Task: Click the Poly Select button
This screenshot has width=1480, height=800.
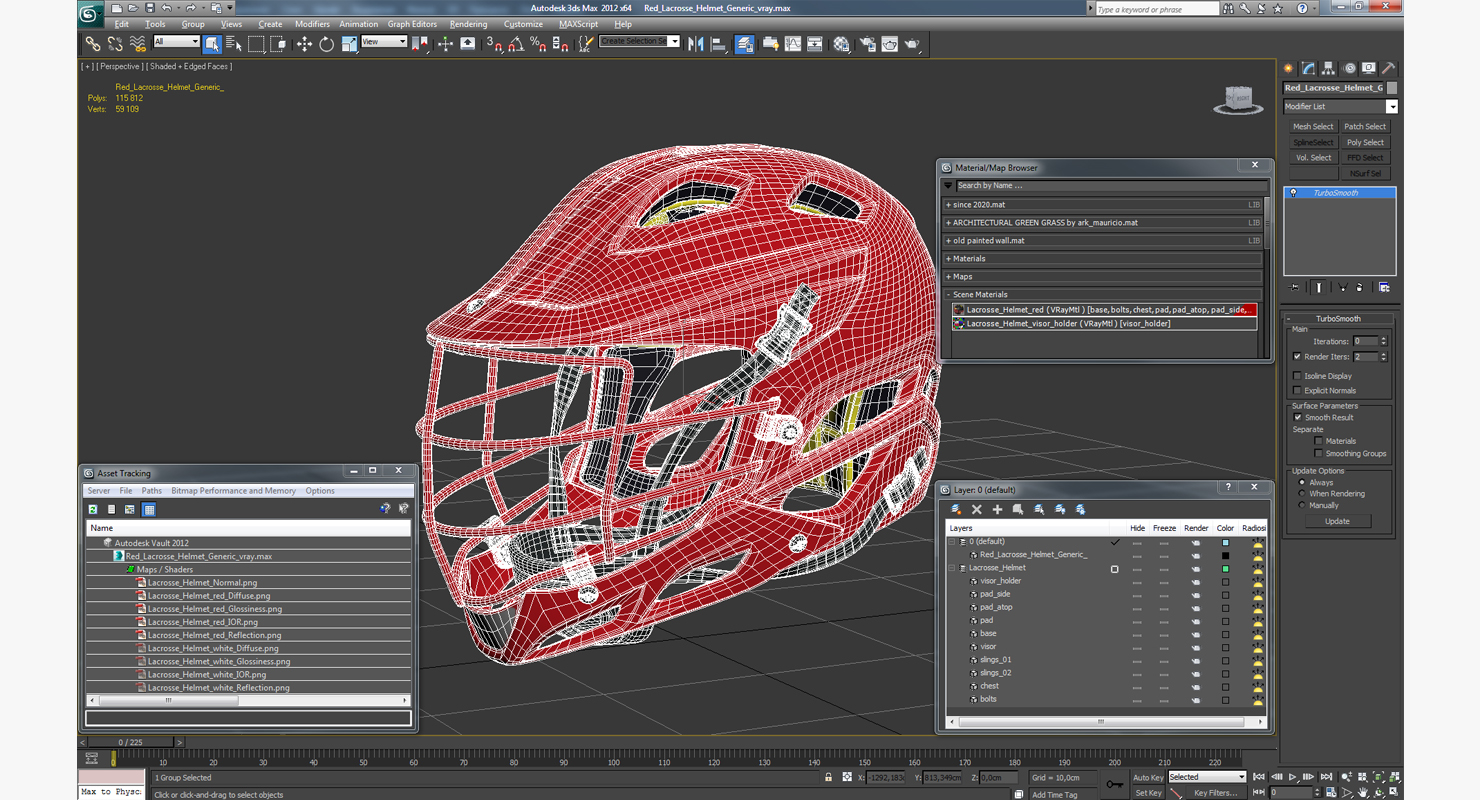Action: pos(1365,143)
